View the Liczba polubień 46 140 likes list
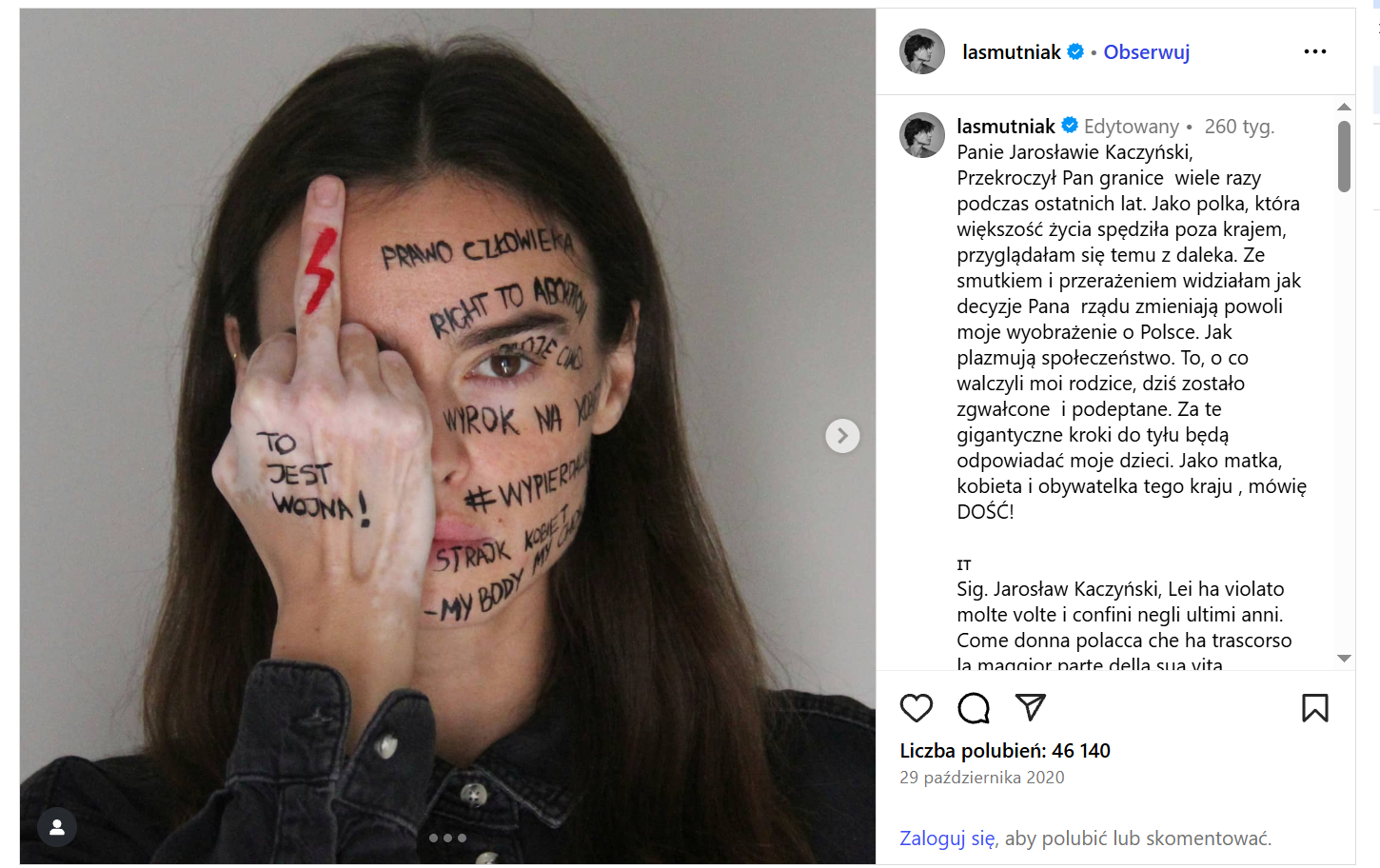This screenshot has height=868, width=1380. click(1005, 751)
